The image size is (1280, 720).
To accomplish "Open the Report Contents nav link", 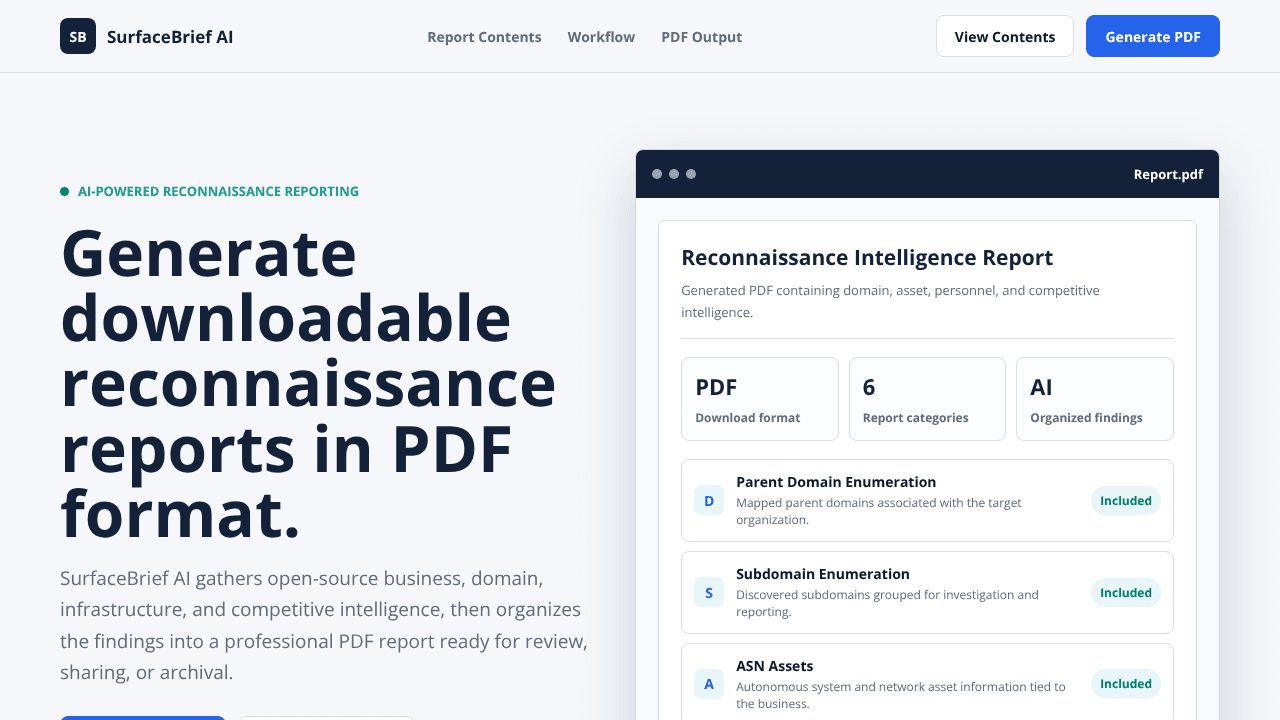I will click(x=484, y=37).
